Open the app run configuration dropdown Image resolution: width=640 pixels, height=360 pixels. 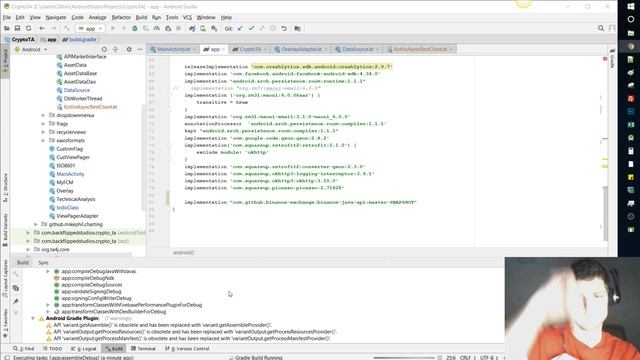coord(90,29)
